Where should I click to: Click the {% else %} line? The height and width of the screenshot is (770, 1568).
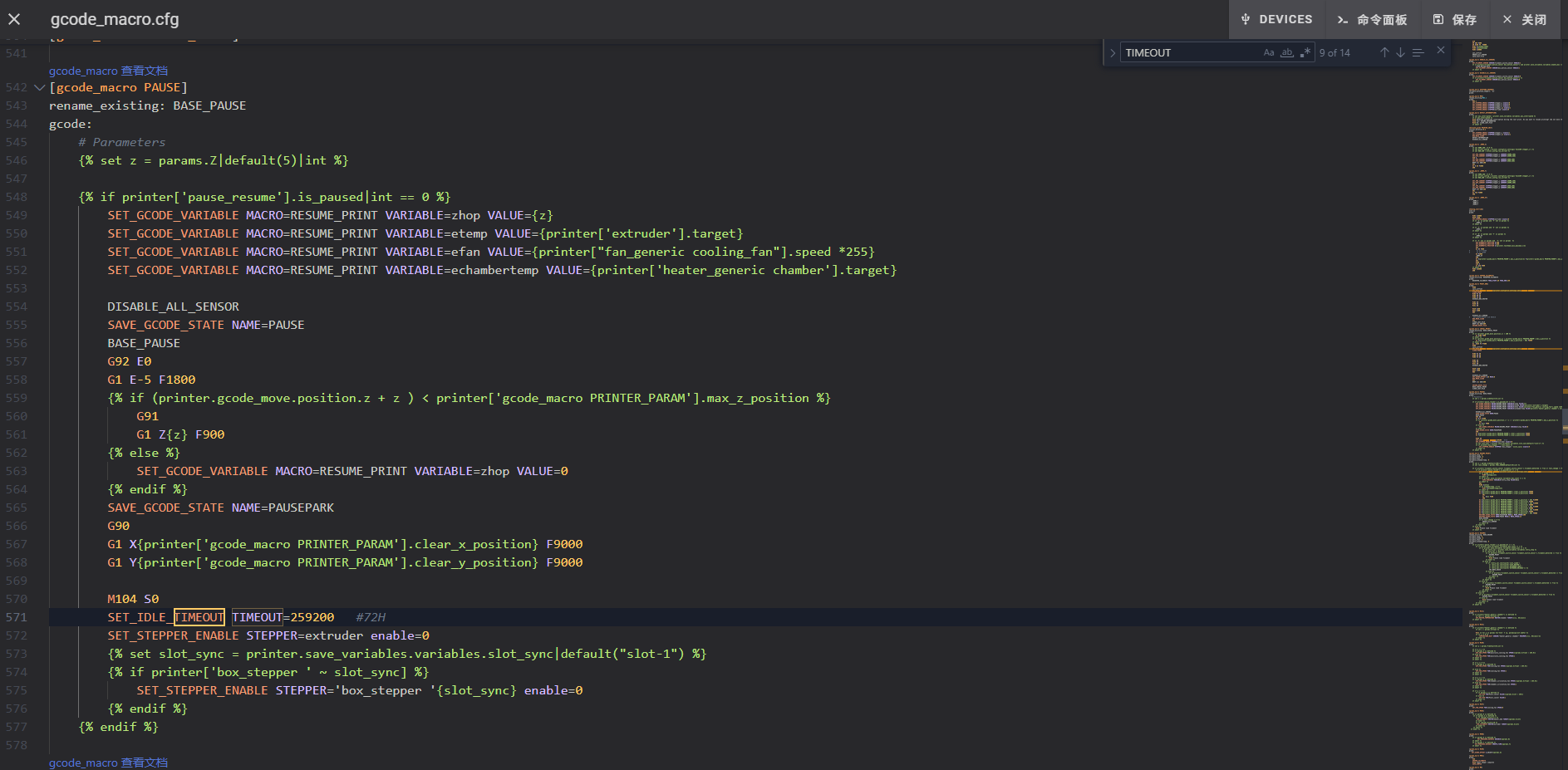click(144, 453)
